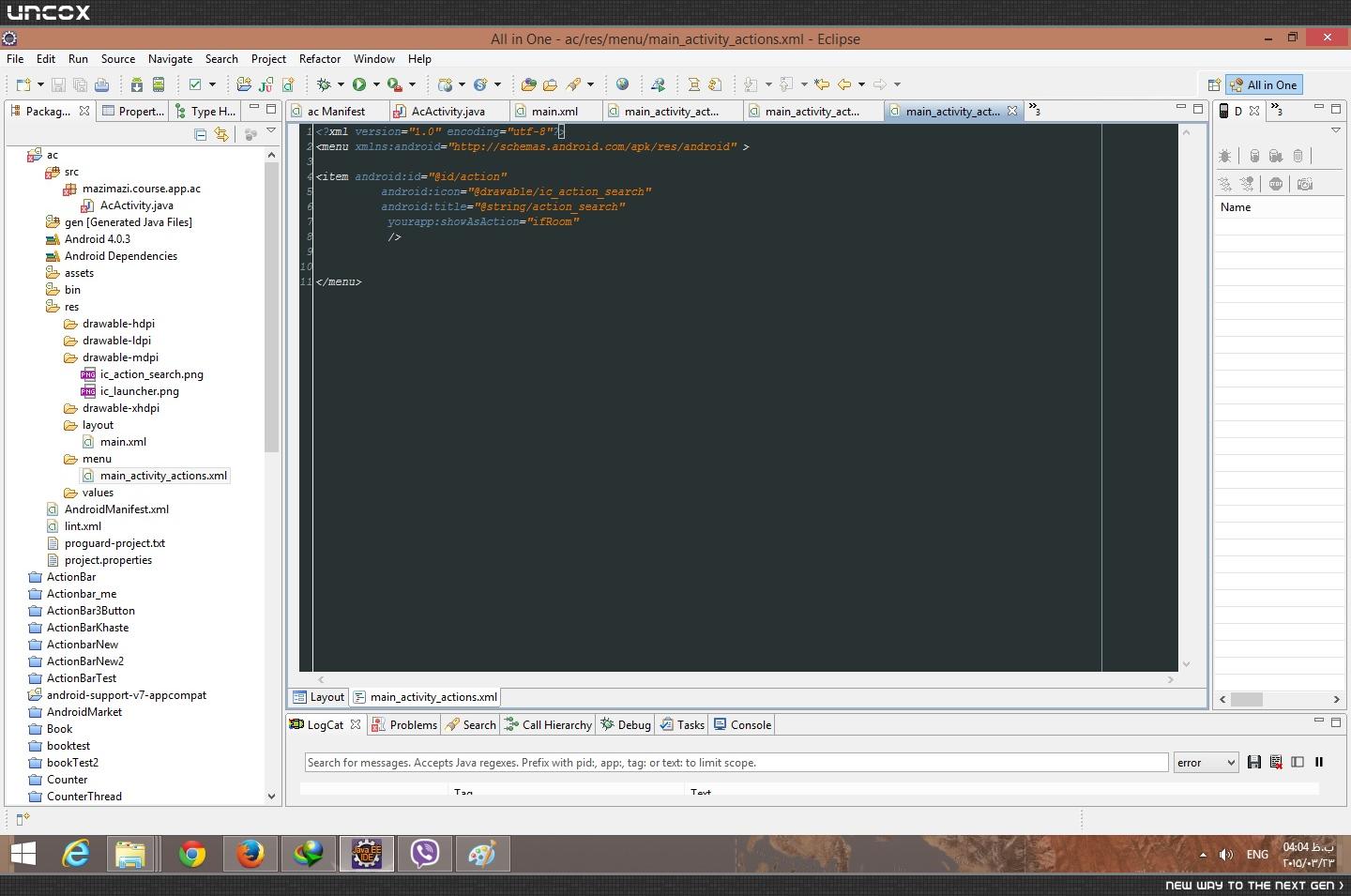
Task: Select AcActivity.java in the src package
Action: pos(136,205)
